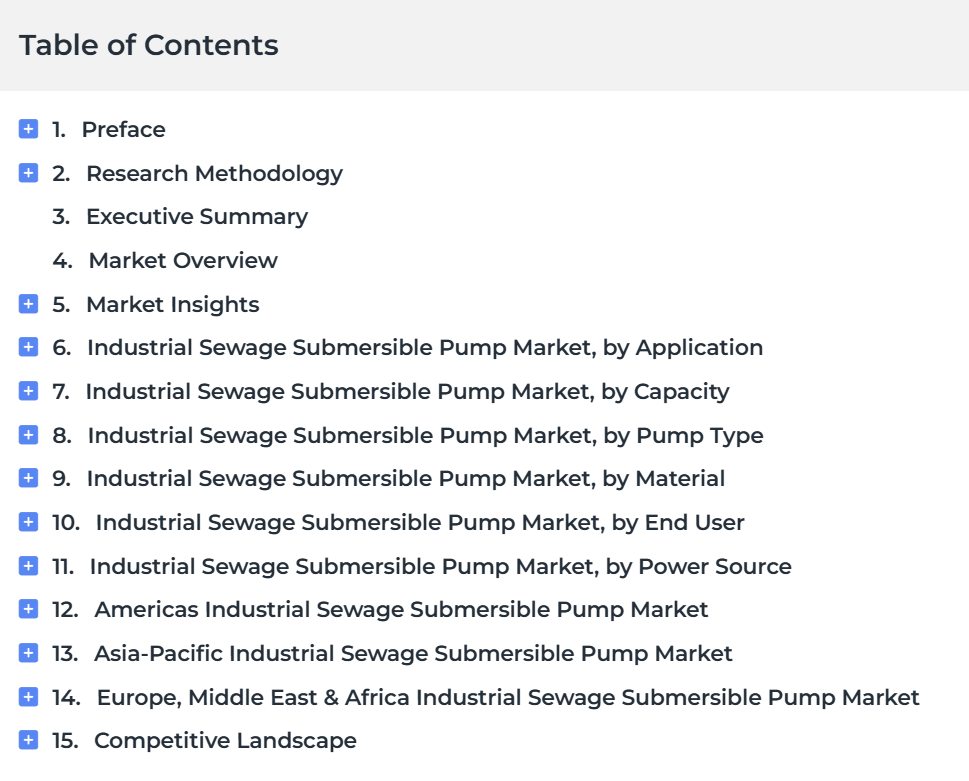969x781 pixels.
Task: Expand the by Application section plus icon
Action: (28, 347)
